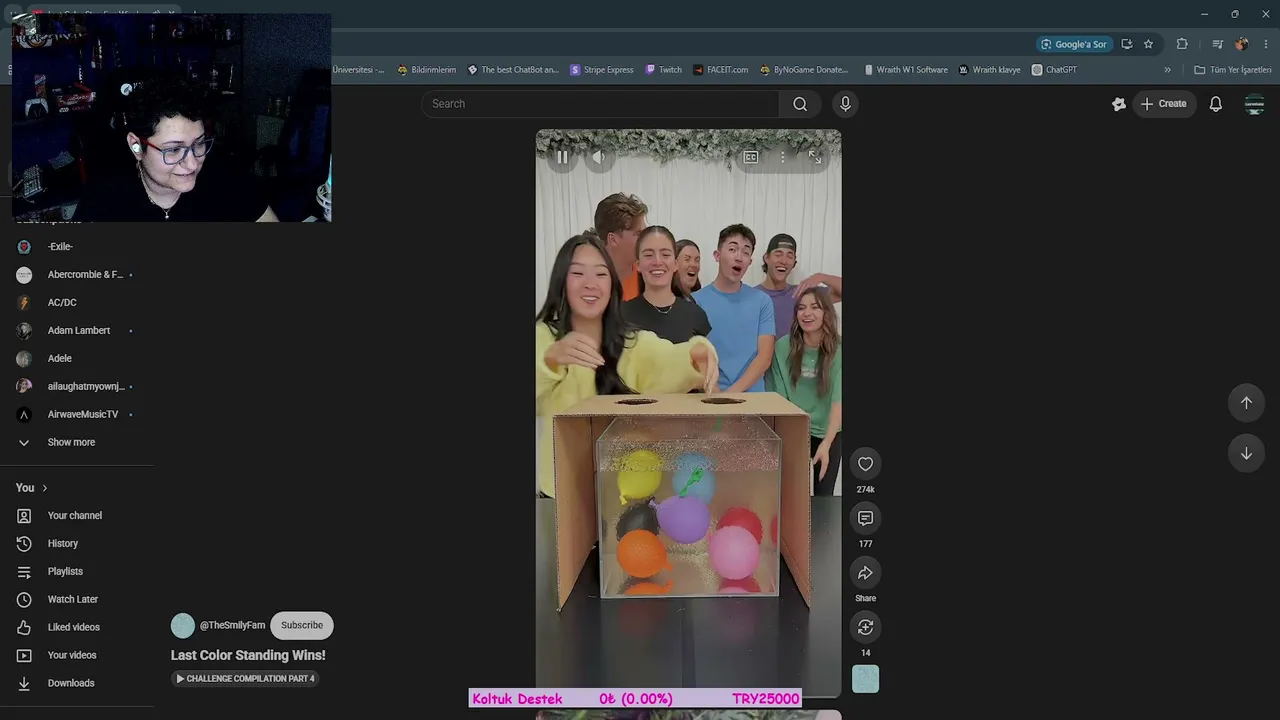Remix this short
The image size is (1280, 720).
(865, 627)
